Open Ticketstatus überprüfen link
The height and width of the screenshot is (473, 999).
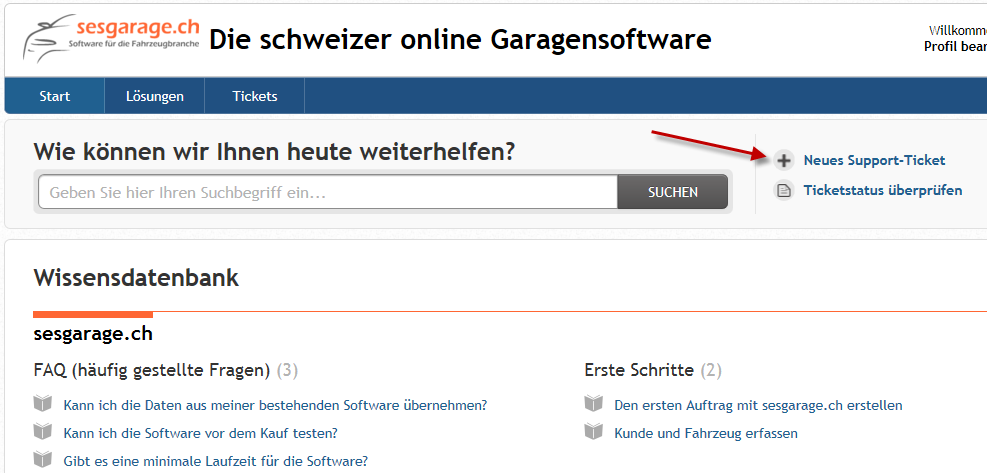[x=883, y=190]
